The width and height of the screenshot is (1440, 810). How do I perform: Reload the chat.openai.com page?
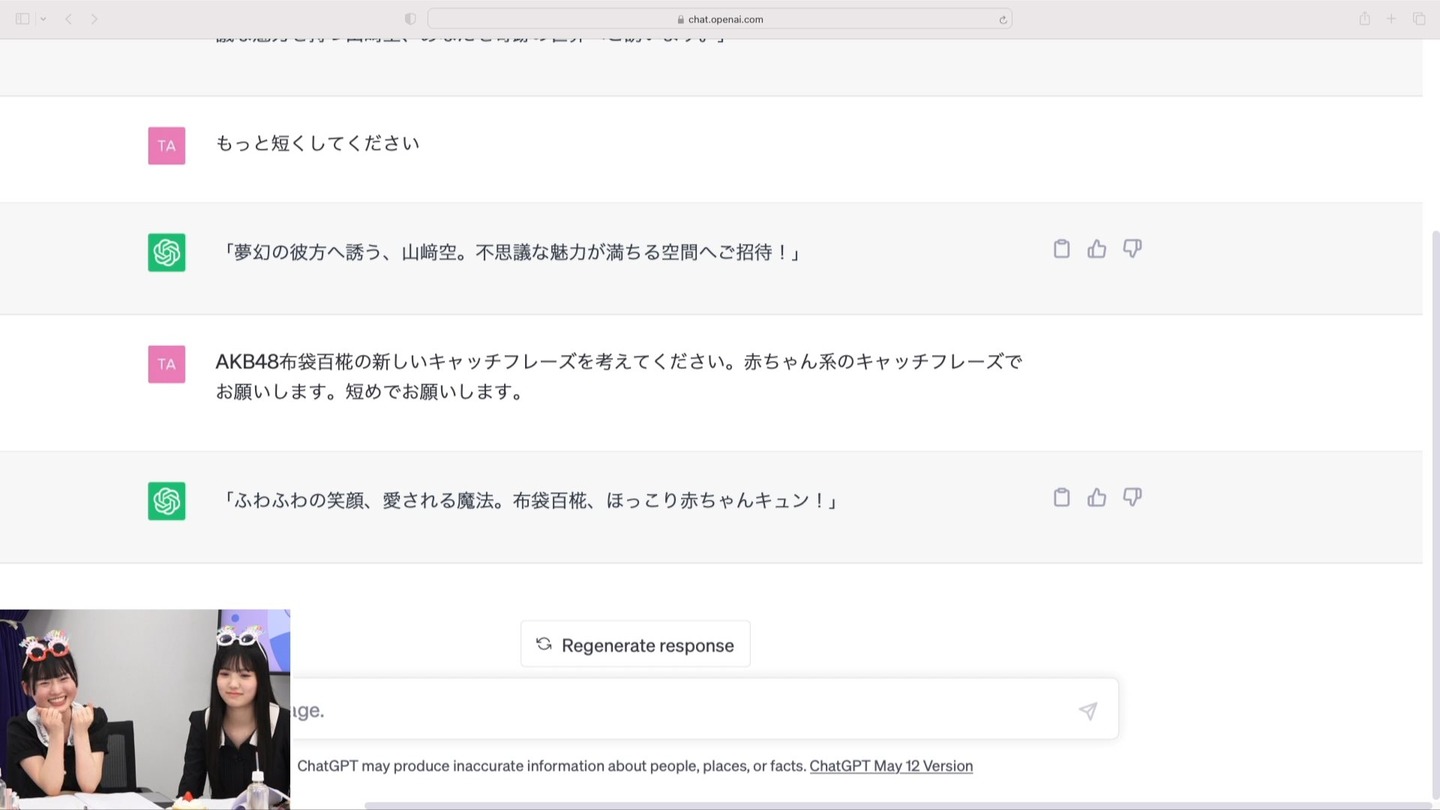click(x=1002, y=19)
